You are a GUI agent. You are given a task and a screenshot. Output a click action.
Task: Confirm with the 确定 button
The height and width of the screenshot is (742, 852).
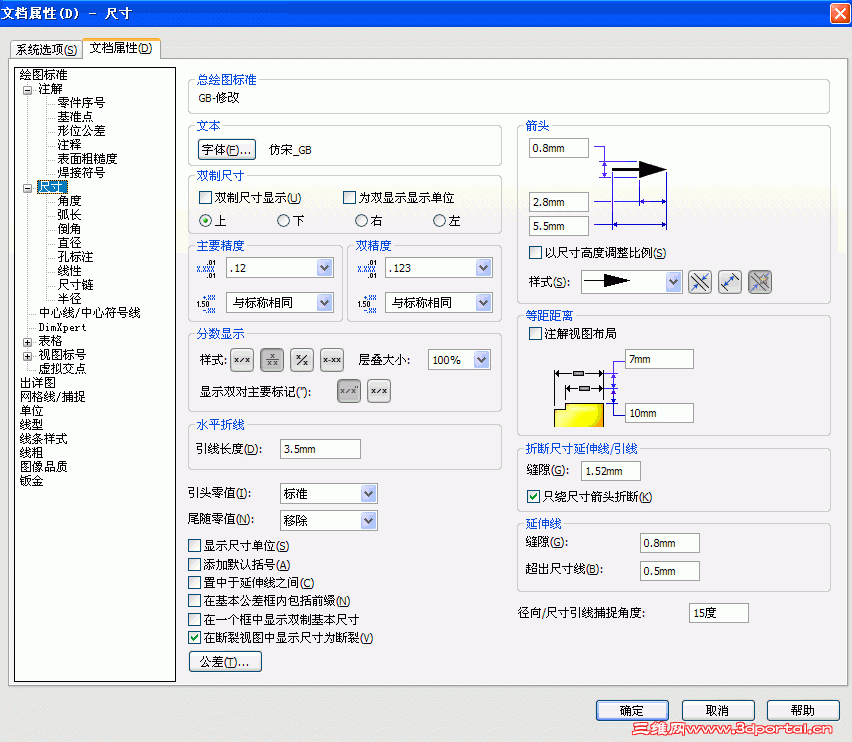[x=632, y=710]
